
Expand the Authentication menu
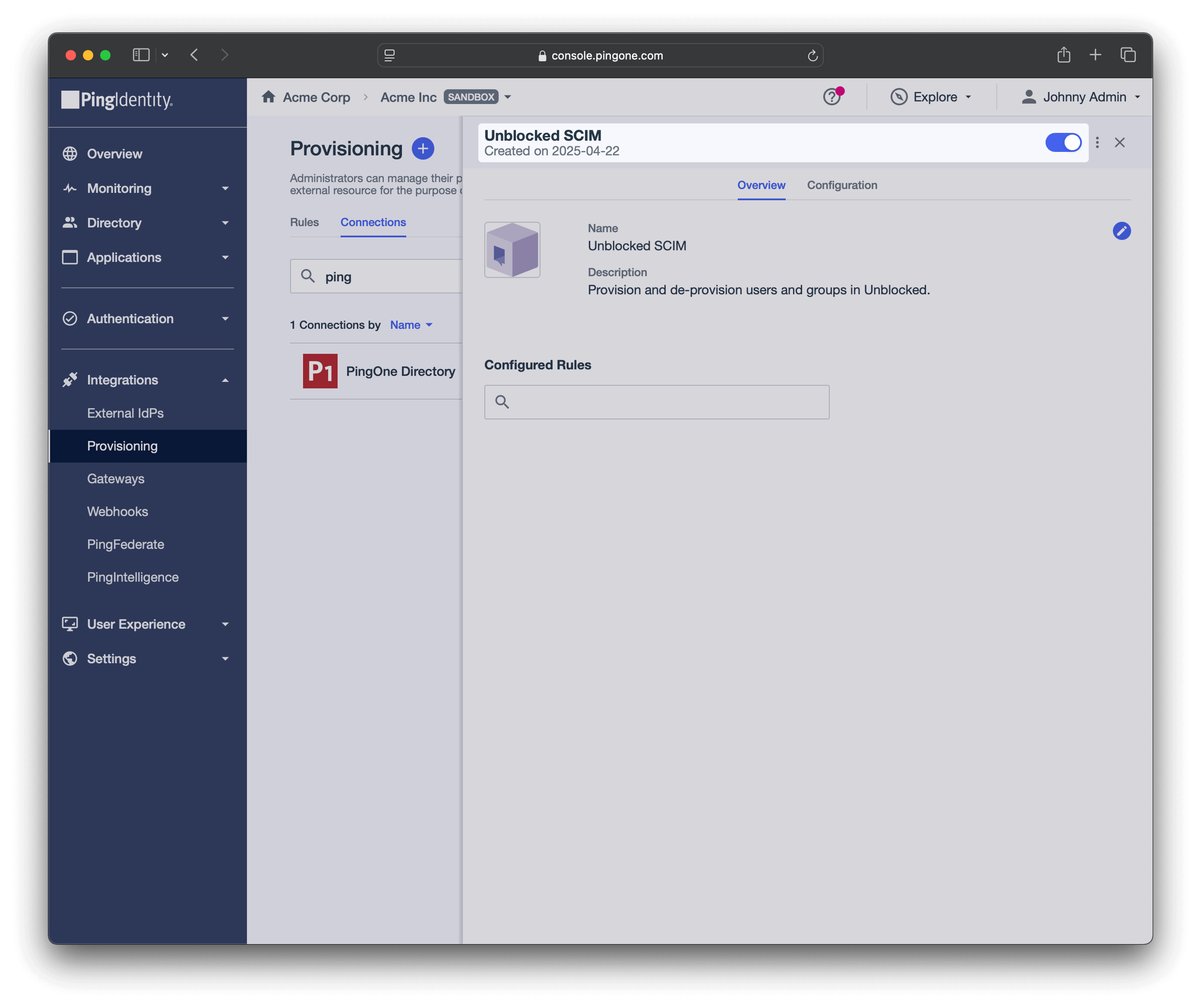(x=225, y=318)
